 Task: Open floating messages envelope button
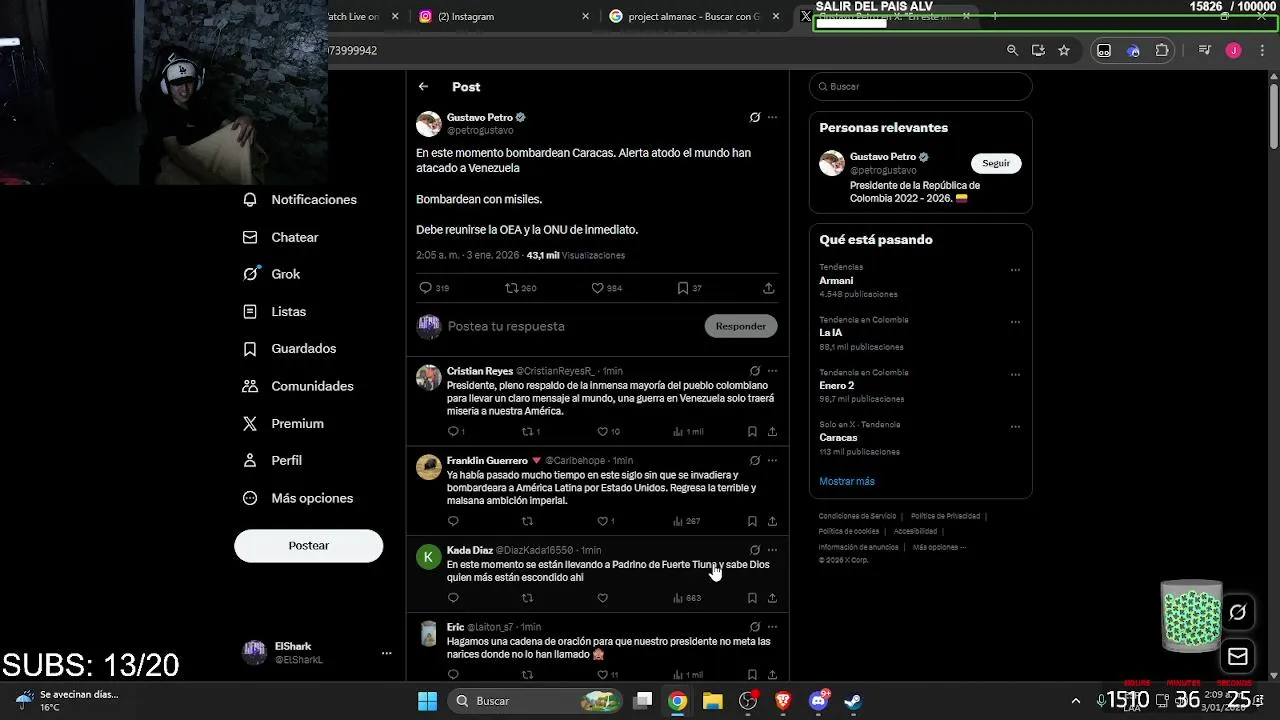coord(1238,657)
